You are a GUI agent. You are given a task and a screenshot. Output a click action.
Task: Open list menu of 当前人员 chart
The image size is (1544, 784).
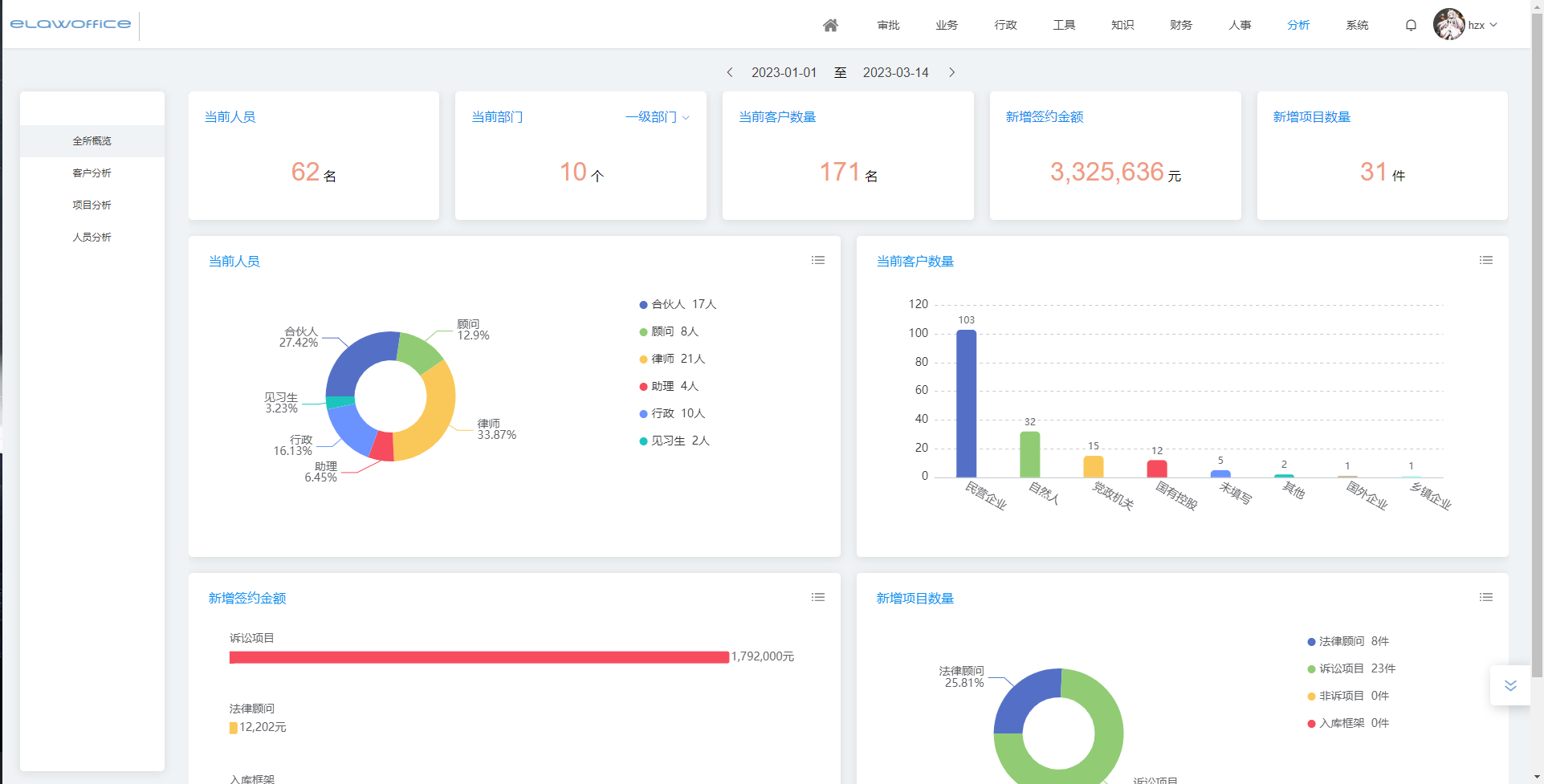tap(818, 260)
